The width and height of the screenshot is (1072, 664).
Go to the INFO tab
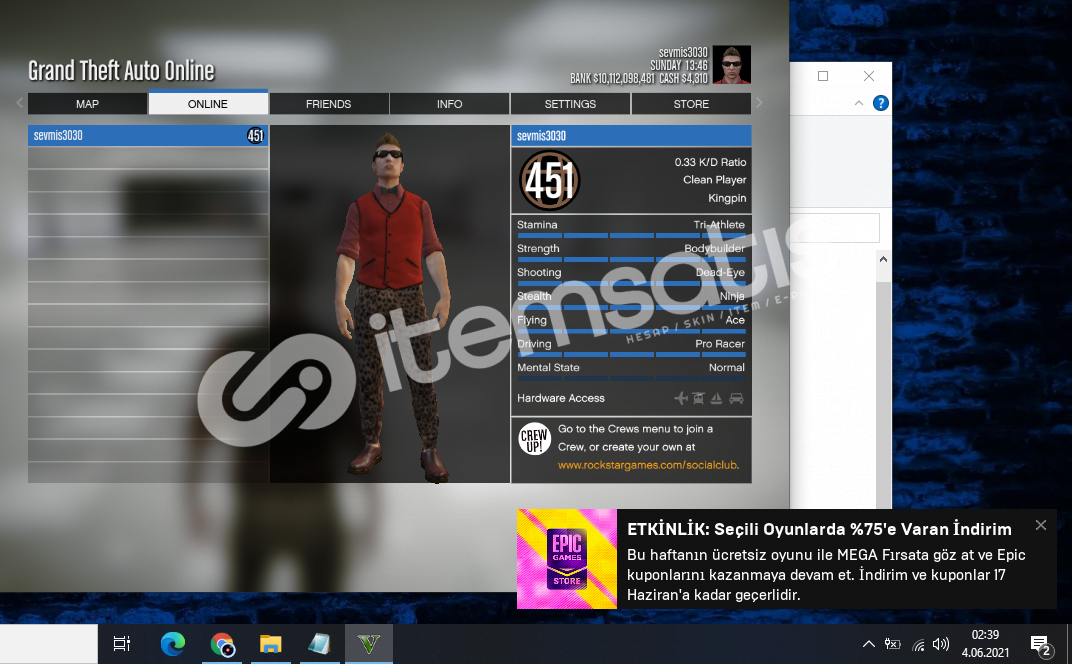(449, 104)
